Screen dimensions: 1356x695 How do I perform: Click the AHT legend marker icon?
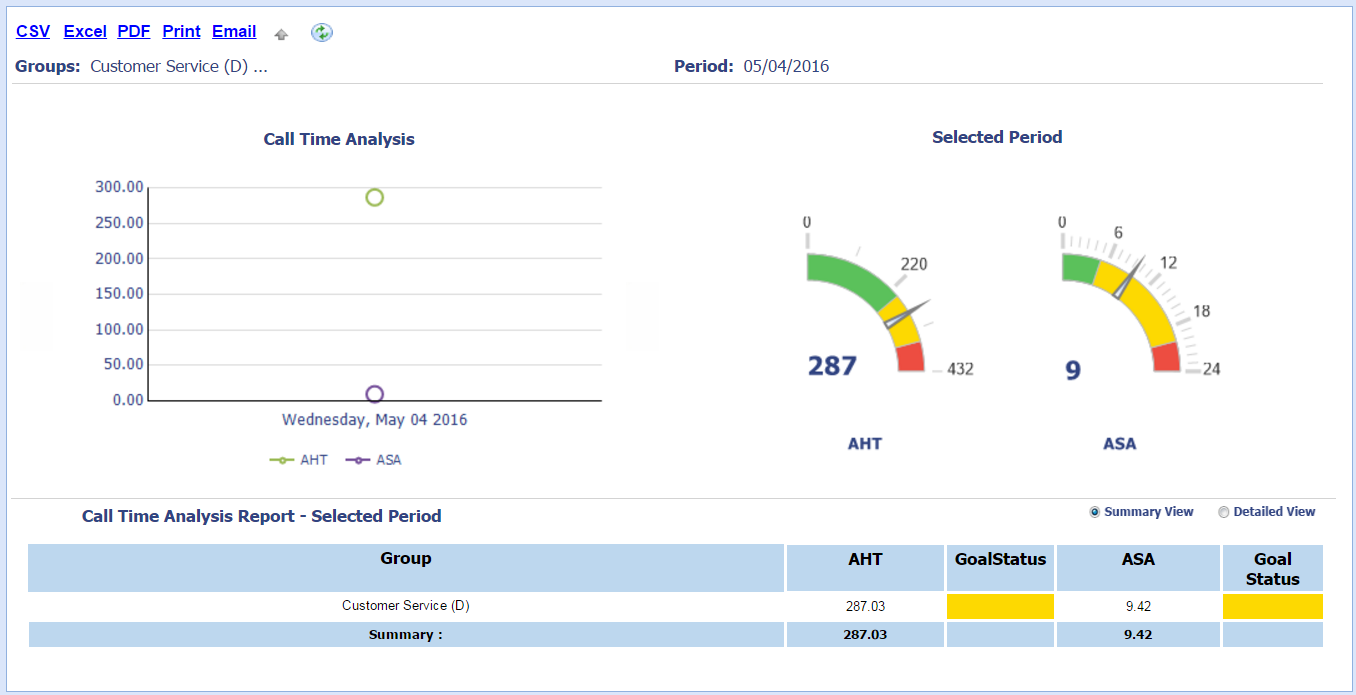[x=282, y=460]
